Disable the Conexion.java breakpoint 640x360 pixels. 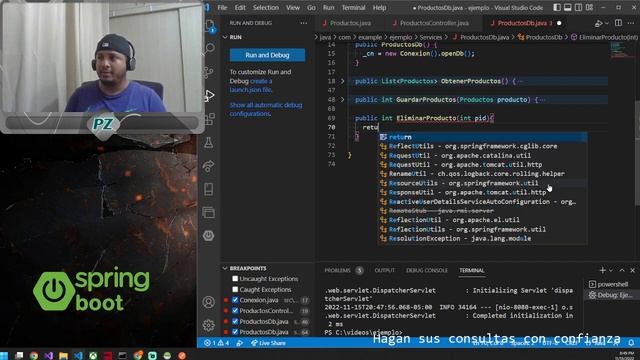235,300
